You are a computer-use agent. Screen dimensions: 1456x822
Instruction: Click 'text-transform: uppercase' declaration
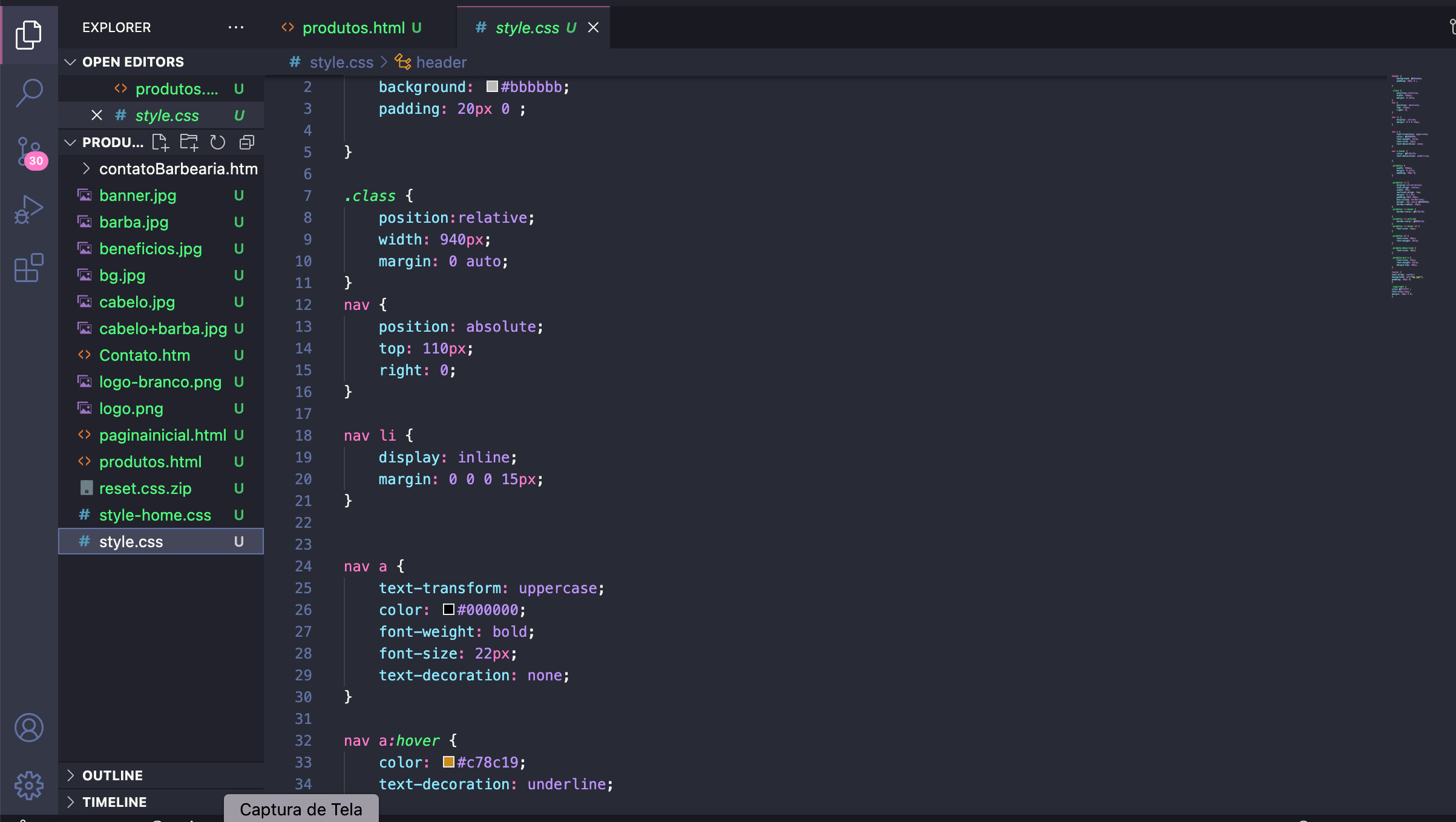[x=491, y=588]
